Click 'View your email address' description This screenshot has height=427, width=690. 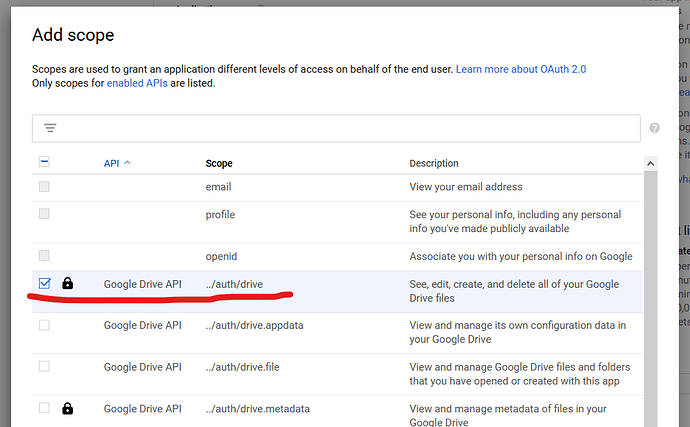(x=466, y=187)
